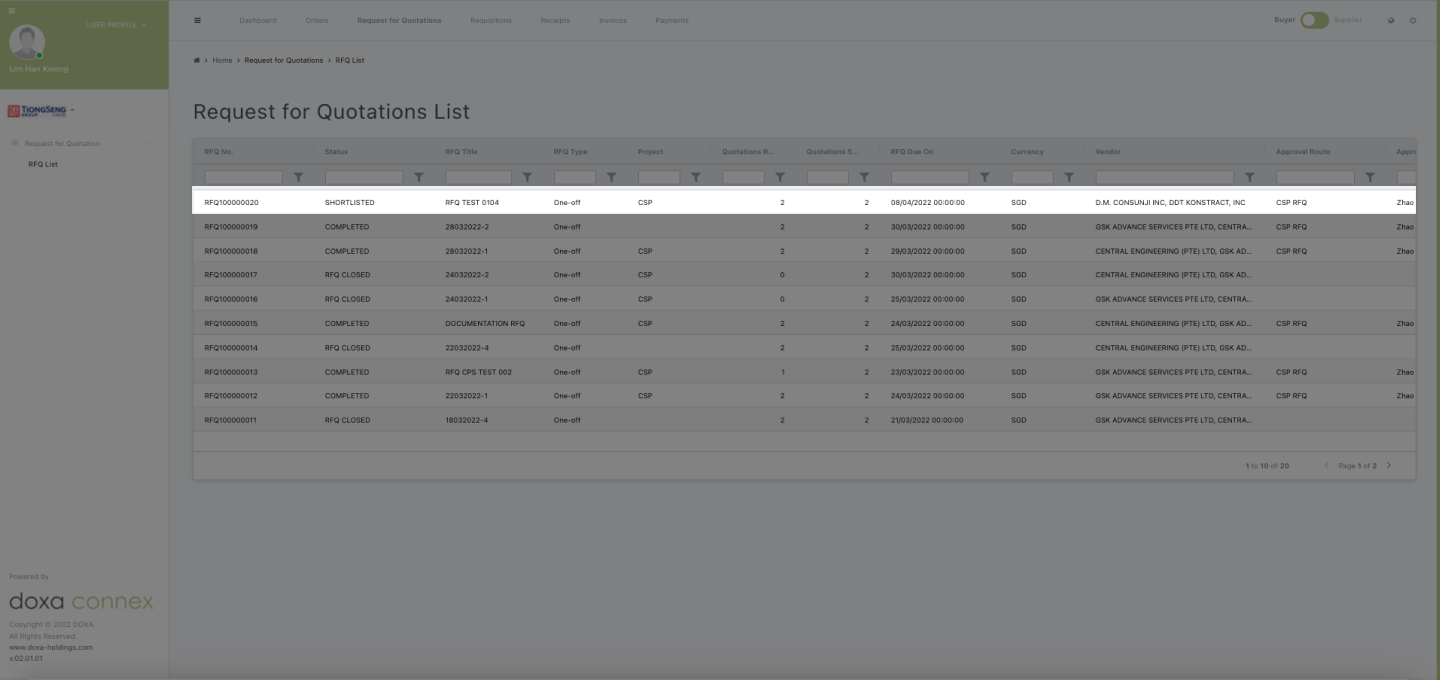Viewport: 1440px width, 680px height.
Task: Click the Request for Quotations breadcrumb link
Action: [283, 60]
